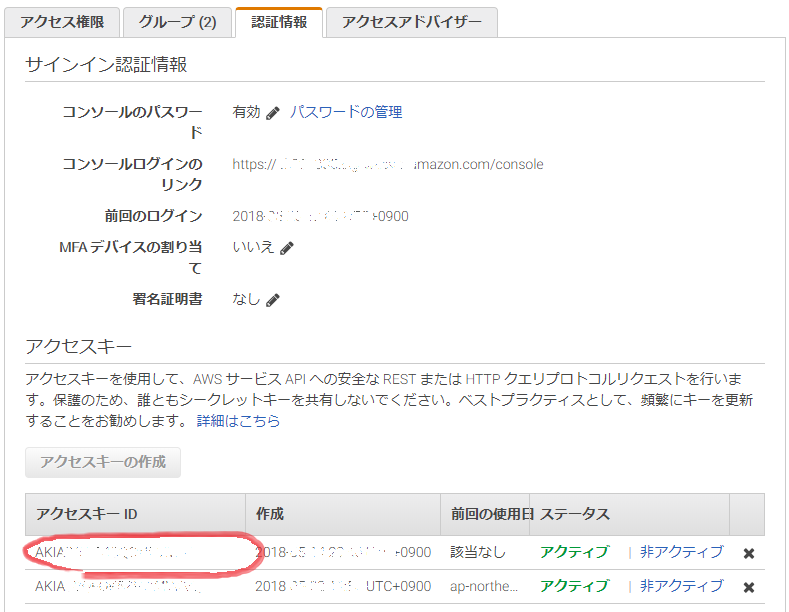Edit MFA device assignment via pencil icon

tap(287, 248)
